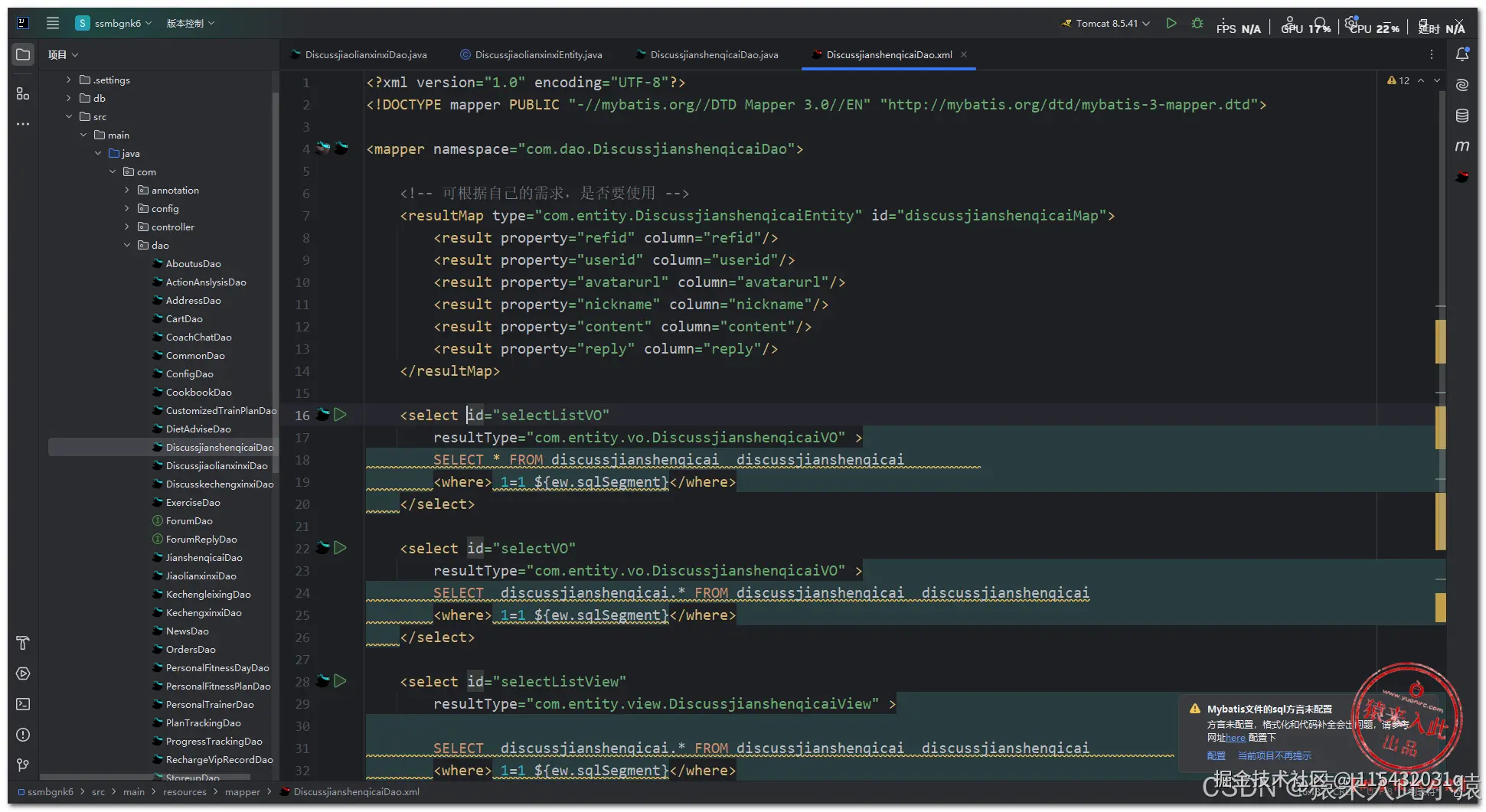This screenshot has height=812, width=1486.
Task: Open the 项目 view selector dropdown
Action: click(x=64, y=54)
